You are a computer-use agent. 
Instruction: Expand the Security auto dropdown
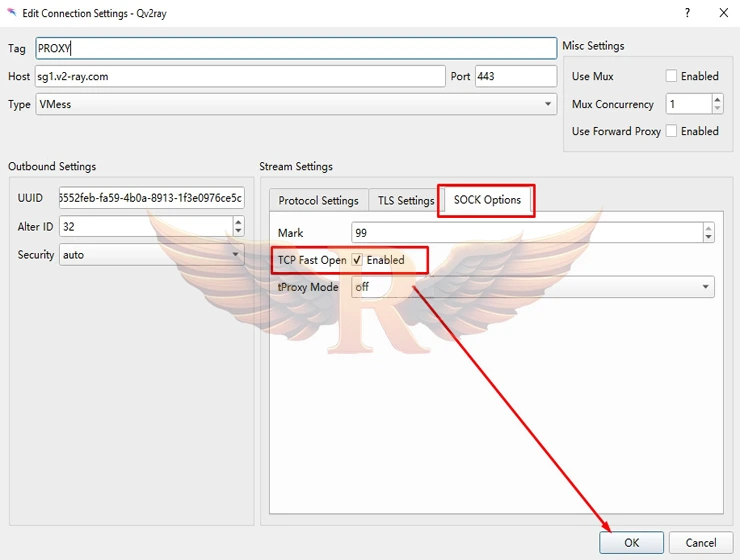click(151, 255)
